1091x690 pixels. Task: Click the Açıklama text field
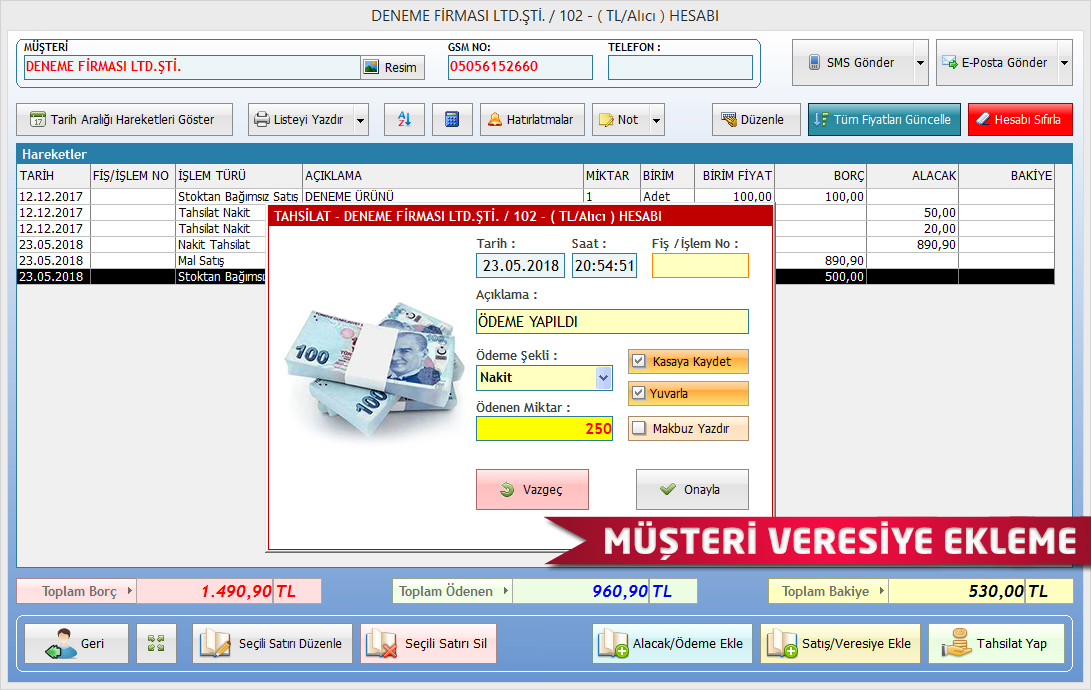[612, 322]
